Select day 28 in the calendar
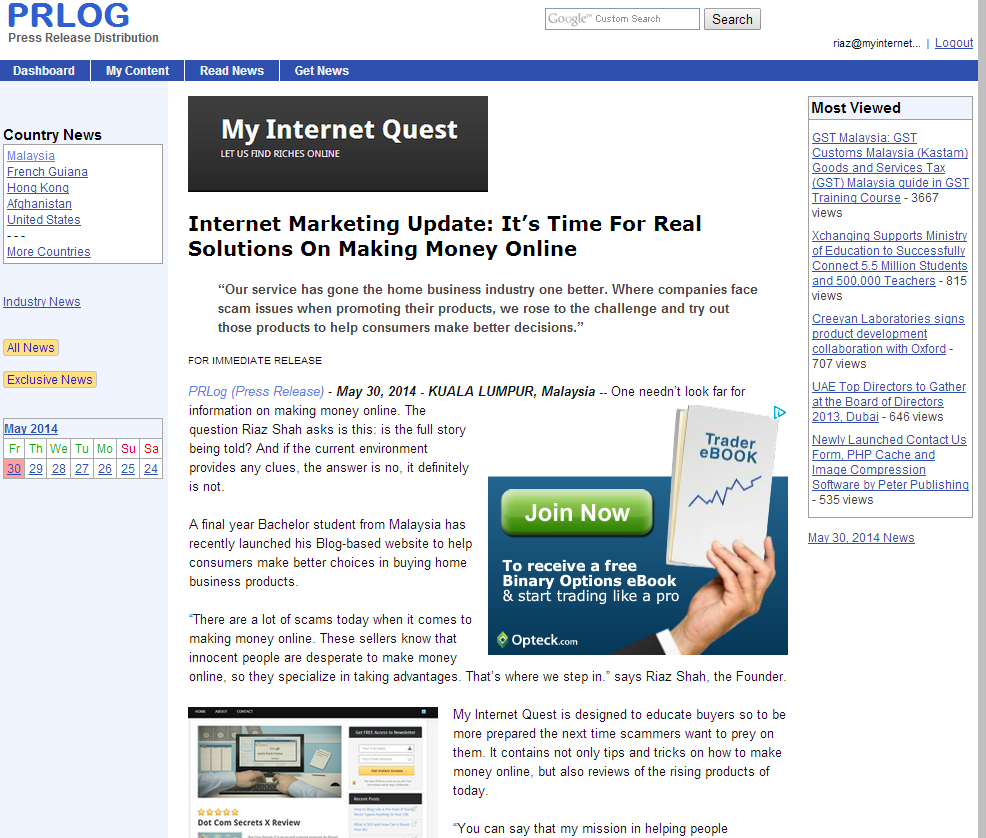Screen dimensions: 986x838 (58, 468)
